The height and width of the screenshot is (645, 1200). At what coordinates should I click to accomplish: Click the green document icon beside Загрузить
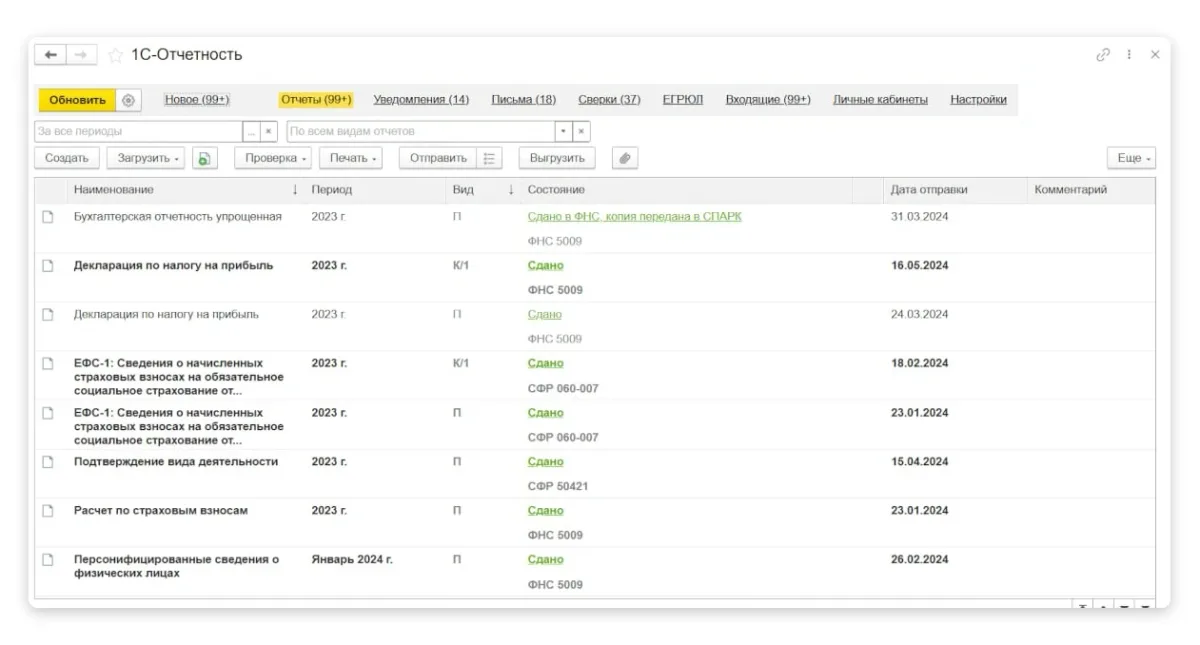204,158
